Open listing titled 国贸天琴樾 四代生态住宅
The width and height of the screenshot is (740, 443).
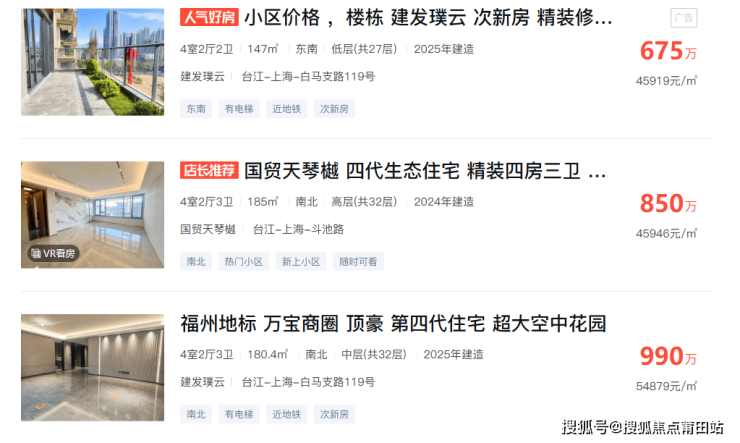click(425, 171)
